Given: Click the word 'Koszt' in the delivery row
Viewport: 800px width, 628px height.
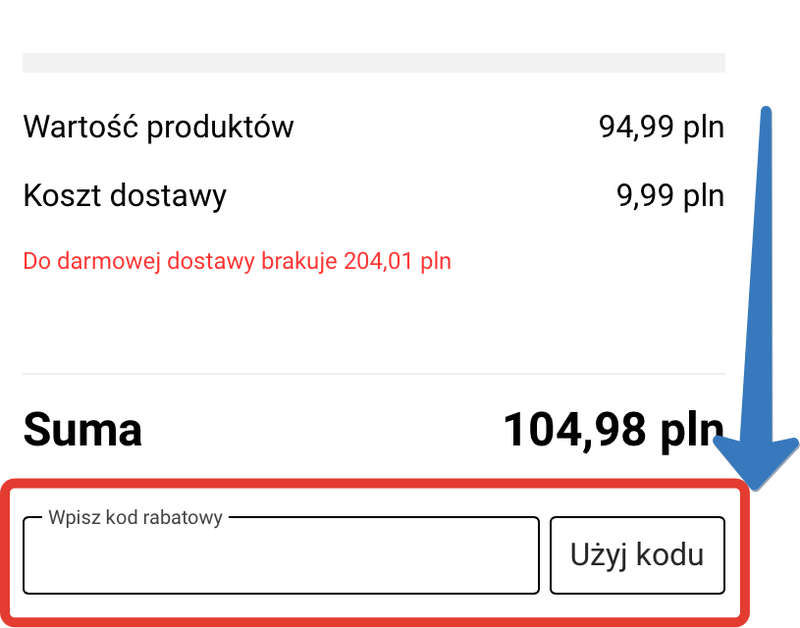Looking at the screenshot, I should click(59, 195).
